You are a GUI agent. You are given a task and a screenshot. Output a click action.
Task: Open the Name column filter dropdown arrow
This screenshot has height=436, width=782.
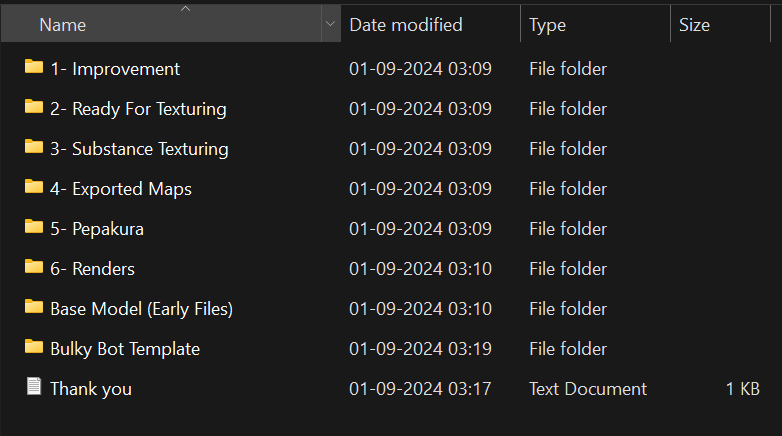click(x=330, y=25)
